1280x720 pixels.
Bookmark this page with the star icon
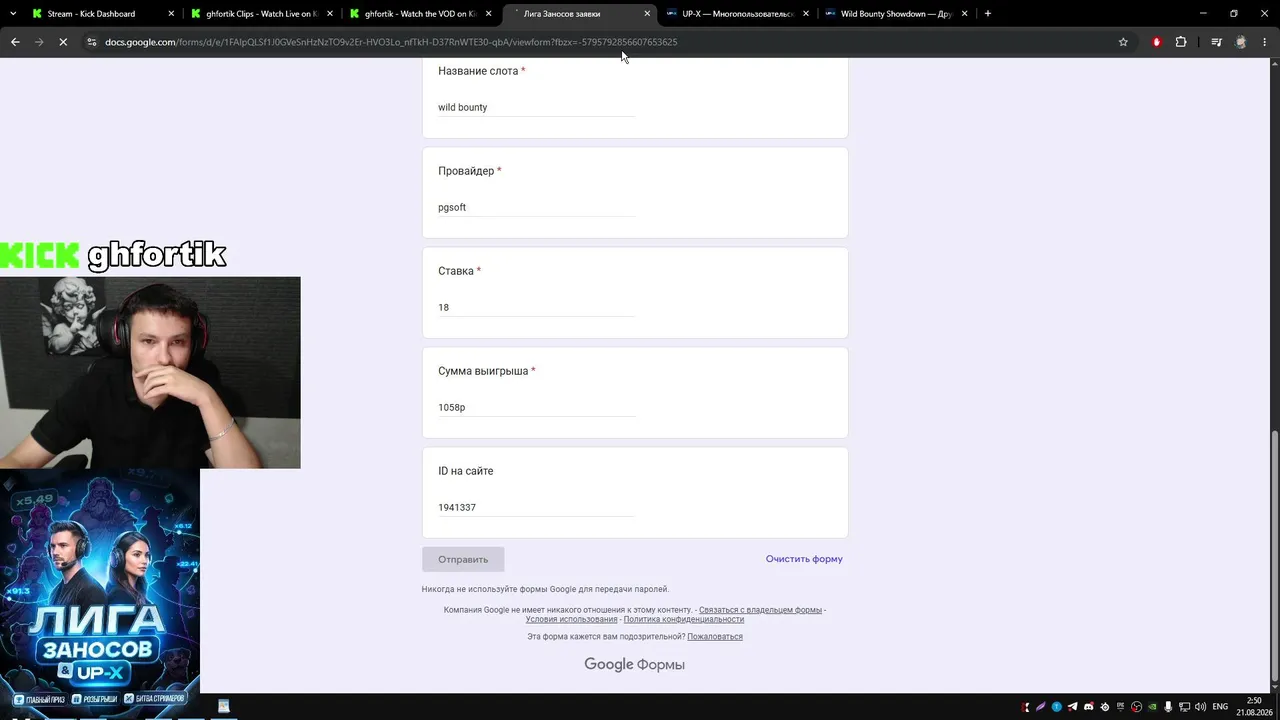(1123, 42)
